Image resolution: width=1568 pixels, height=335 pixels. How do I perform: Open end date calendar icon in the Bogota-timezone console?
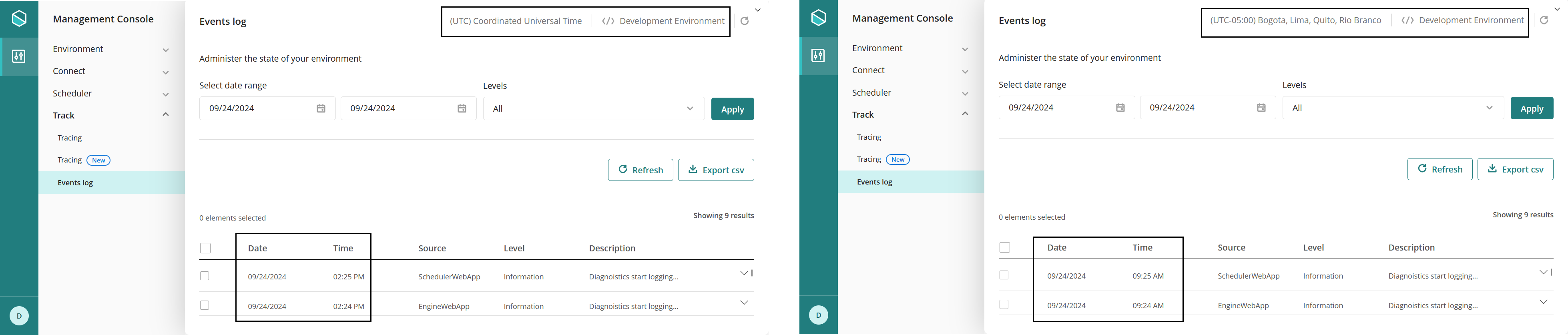pyautogui.click(x=1261, y=108)
